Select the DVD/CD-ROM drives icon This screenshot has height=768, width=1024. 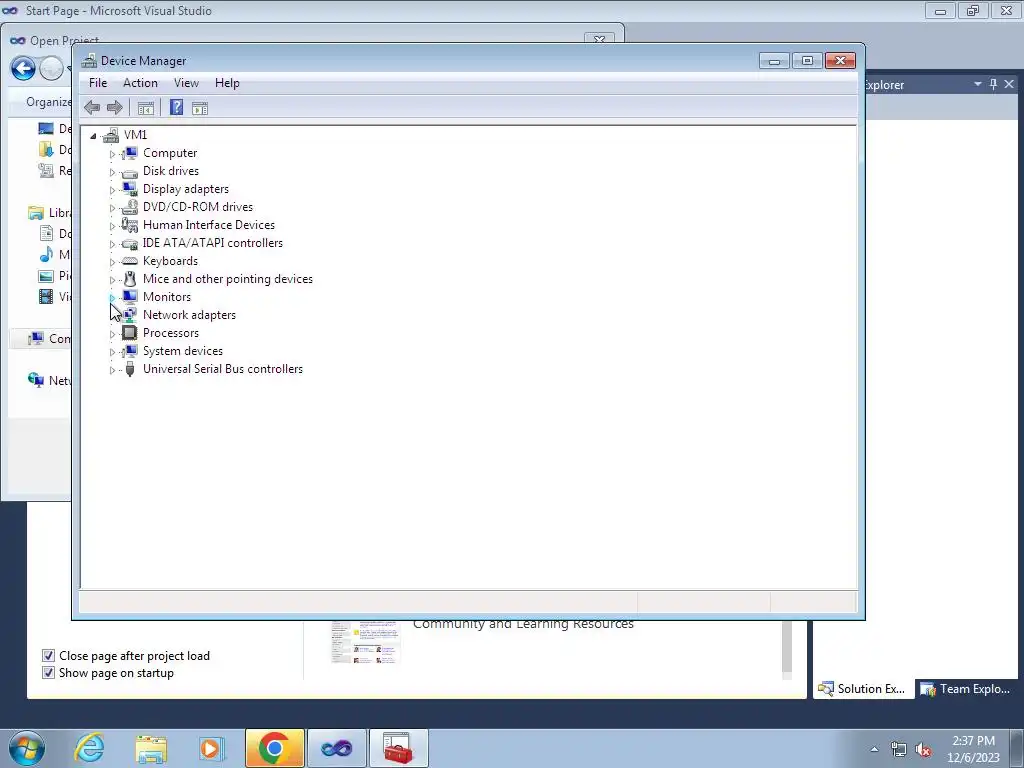click(130, 207)
